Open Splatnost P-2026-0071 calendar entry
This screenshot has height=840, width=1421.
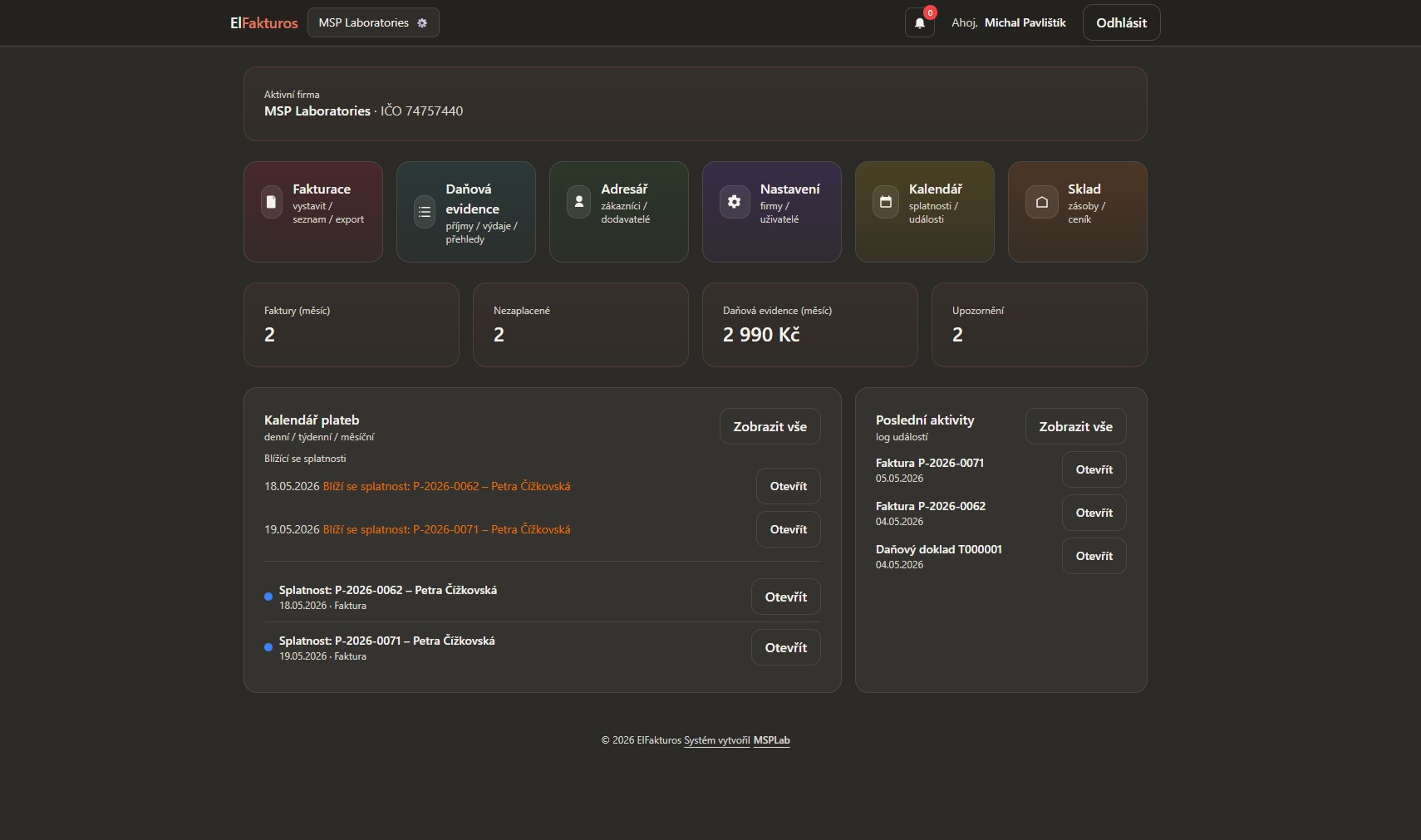[785, 647]
